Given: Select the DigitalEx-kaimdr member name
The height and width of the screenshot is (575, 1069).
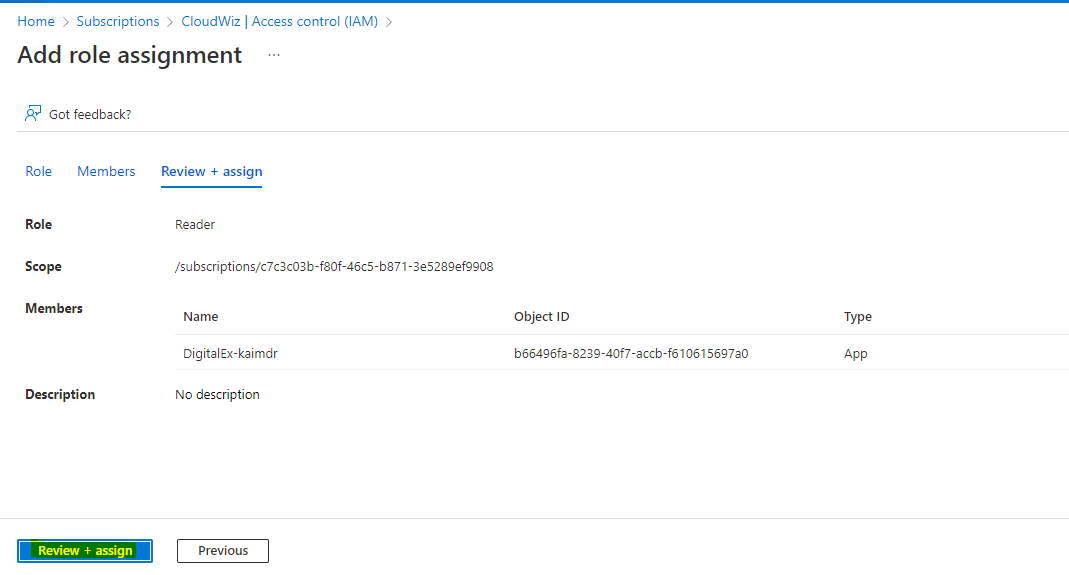Looking at the screenshot, I should point(230,353).
